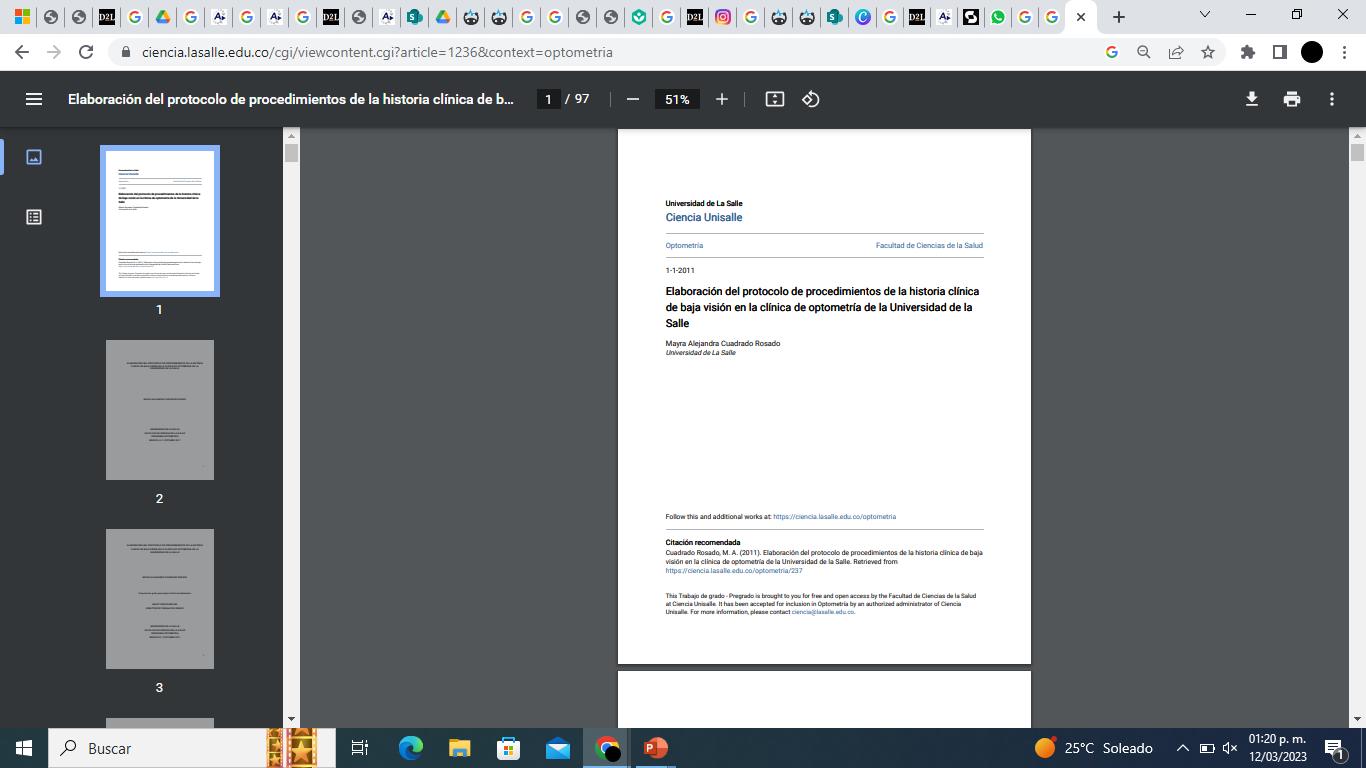Print the PDF document
1366x768 pixels.
point(1292,99)
